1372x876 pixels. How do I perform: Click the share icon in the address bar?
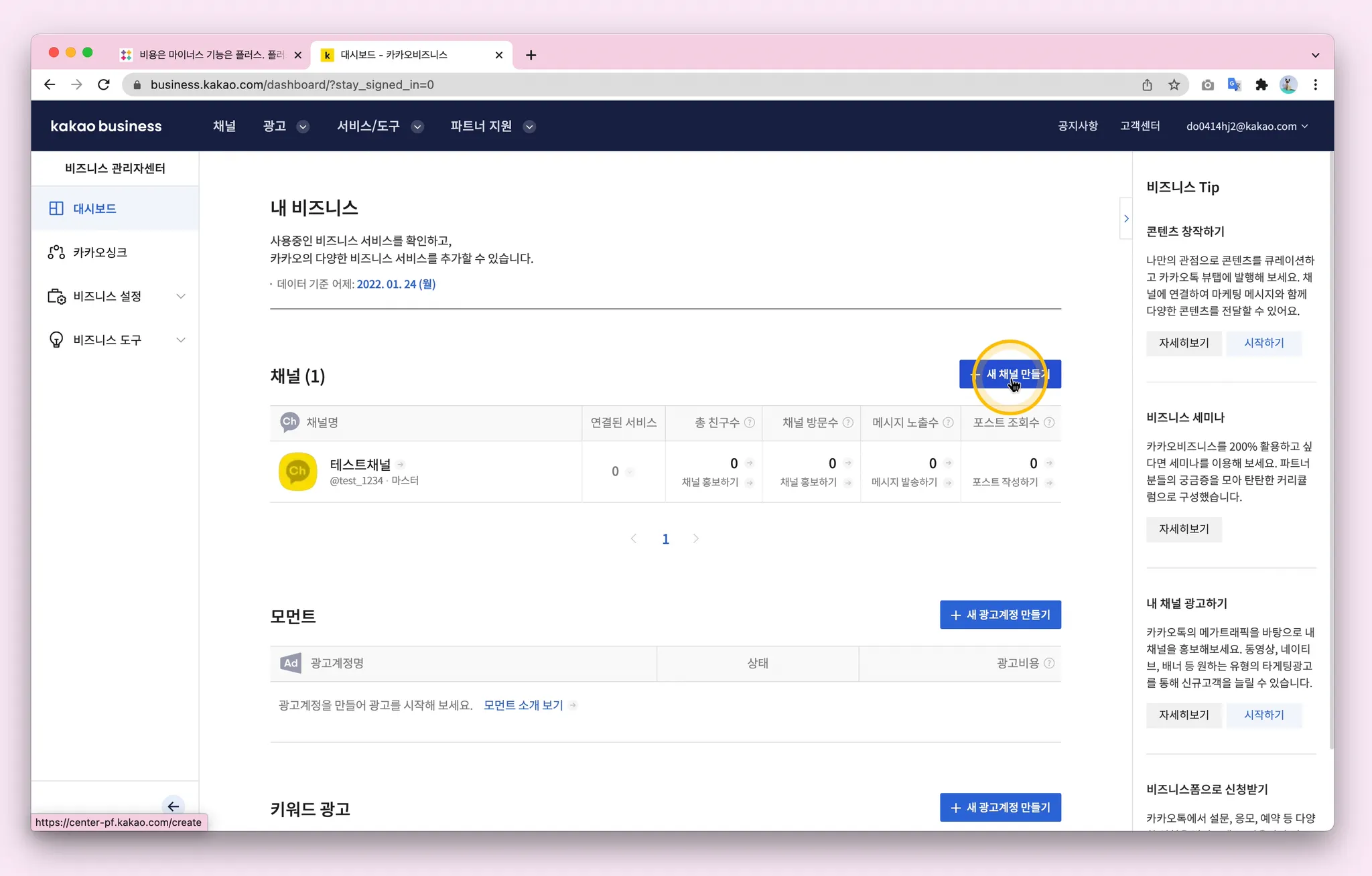1147,85
